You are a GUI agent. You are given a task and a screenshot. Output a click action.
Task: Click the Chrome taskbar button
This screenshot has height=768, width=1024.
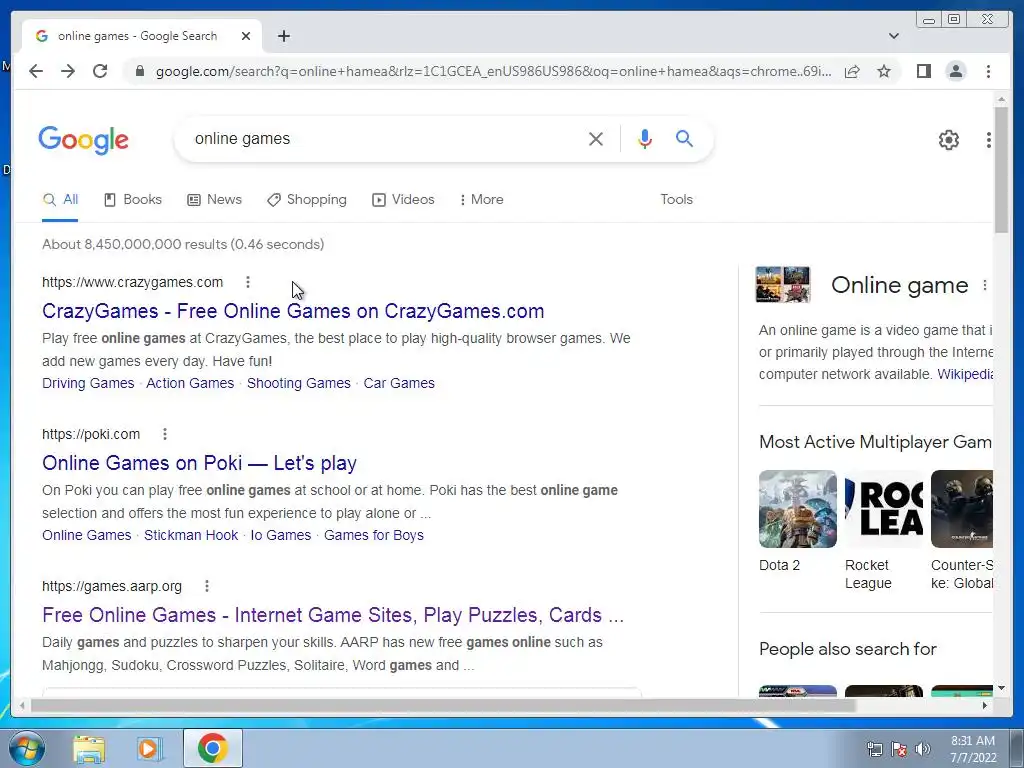coord(213,748)
